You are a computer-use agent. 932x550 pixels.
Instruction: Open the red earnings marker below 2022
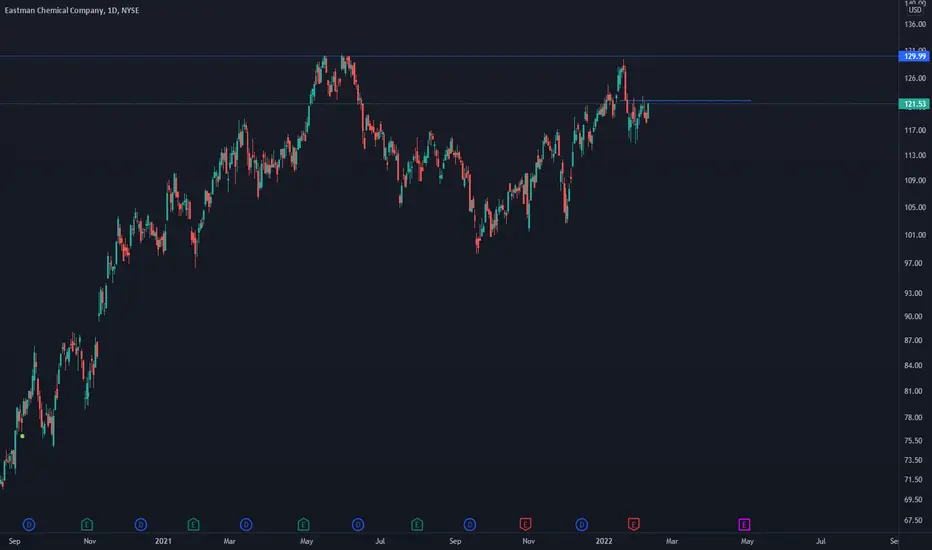(634, 524)
